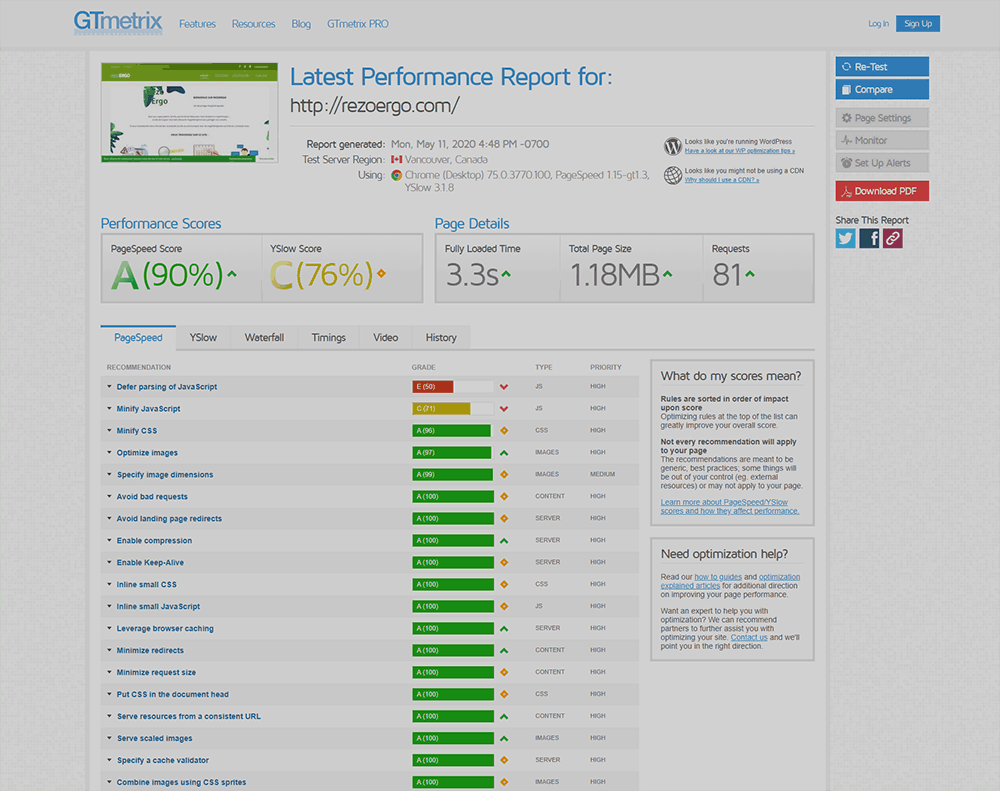The width and height of the screenshot is (1000, 791).
Task: Click green arrow next to Fully Loaded Time
Action: 506,274
